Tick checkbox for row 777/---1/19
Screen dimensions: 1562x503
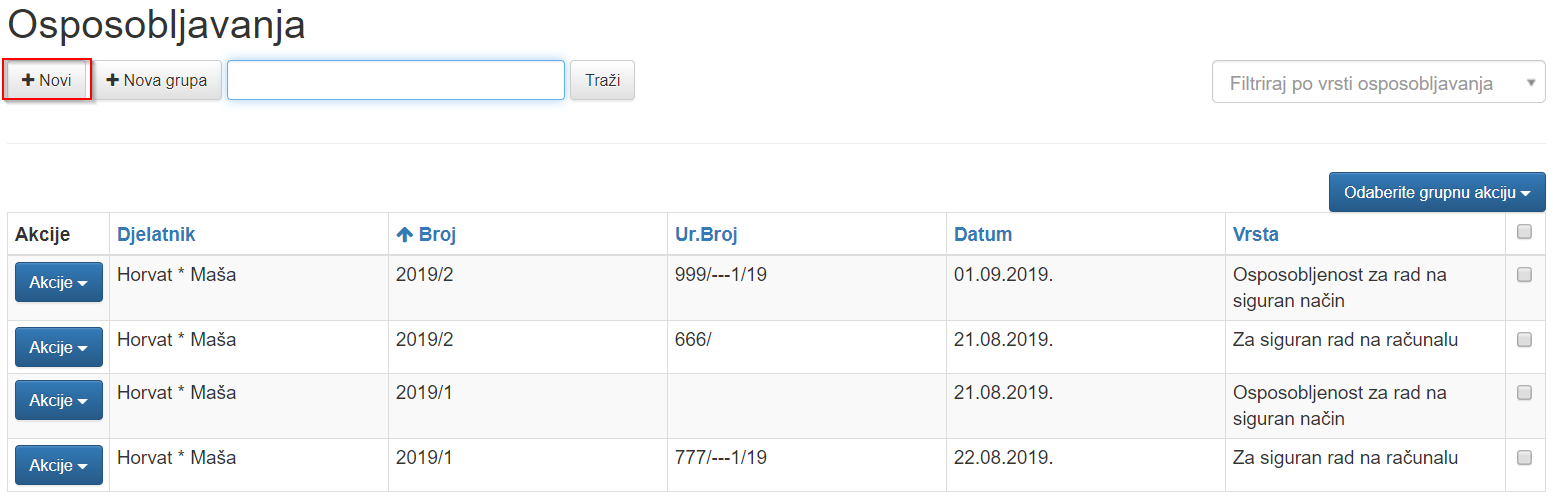pos(1525,458)
